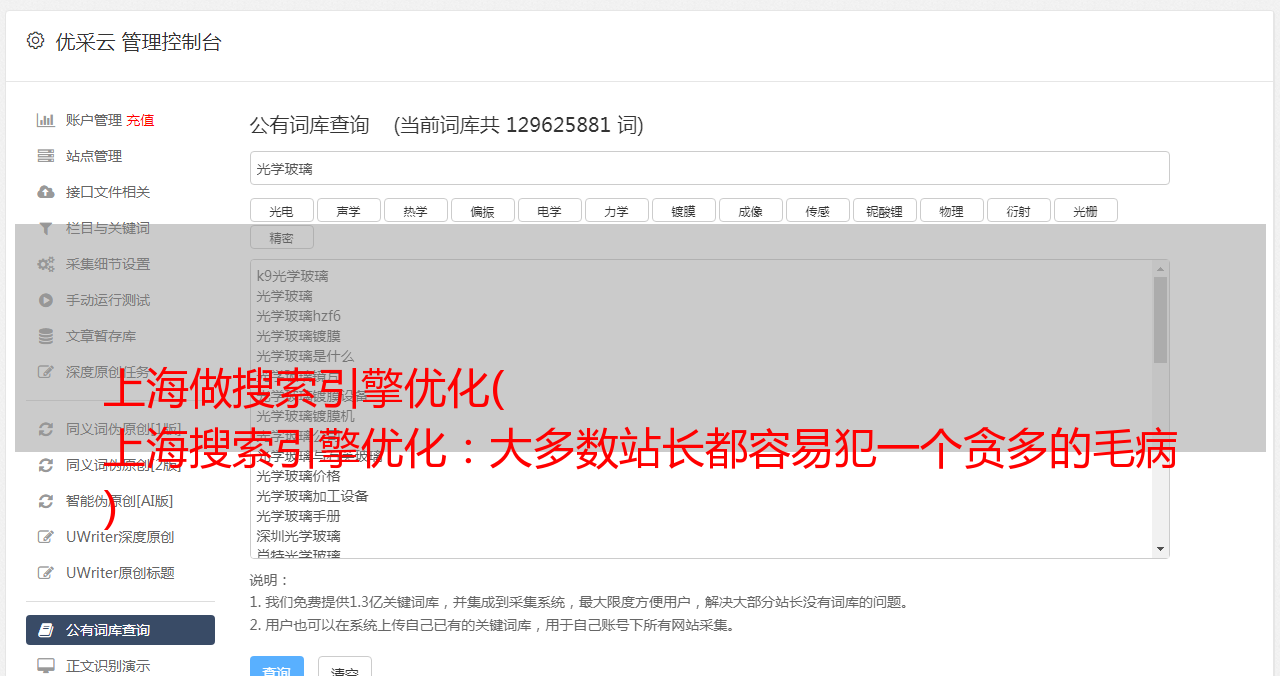Image resolution: width=1280 pixels, height=676 pixels.
Task: Click the refresh icon for 智能伪原创[AI版]
Action: pyautogui.click(x=46, y=501)
